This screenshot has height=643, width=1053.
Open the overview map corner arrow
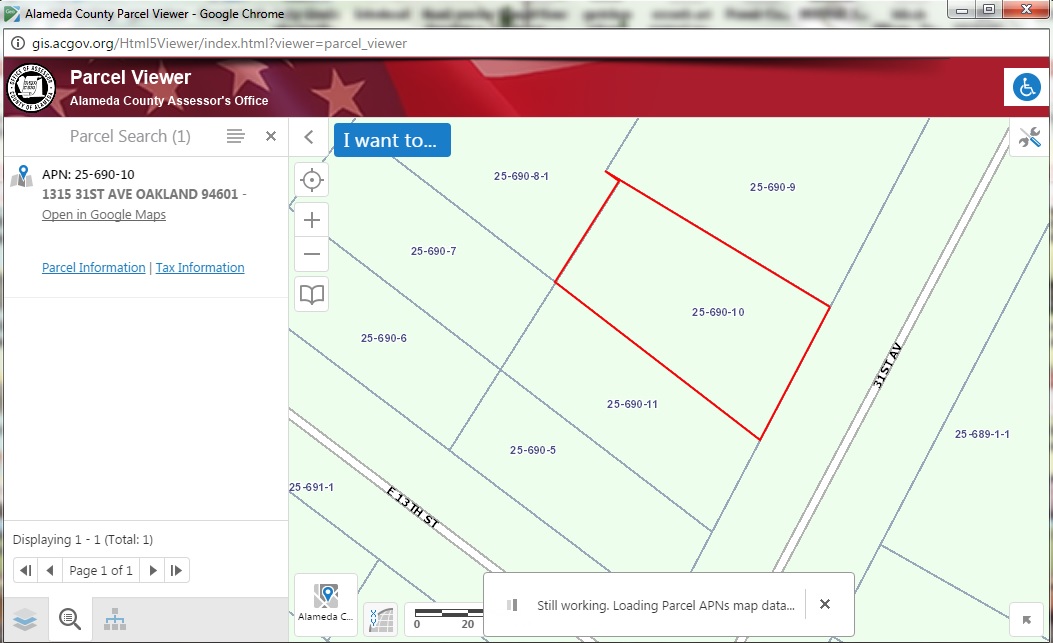click(1026, 619)
